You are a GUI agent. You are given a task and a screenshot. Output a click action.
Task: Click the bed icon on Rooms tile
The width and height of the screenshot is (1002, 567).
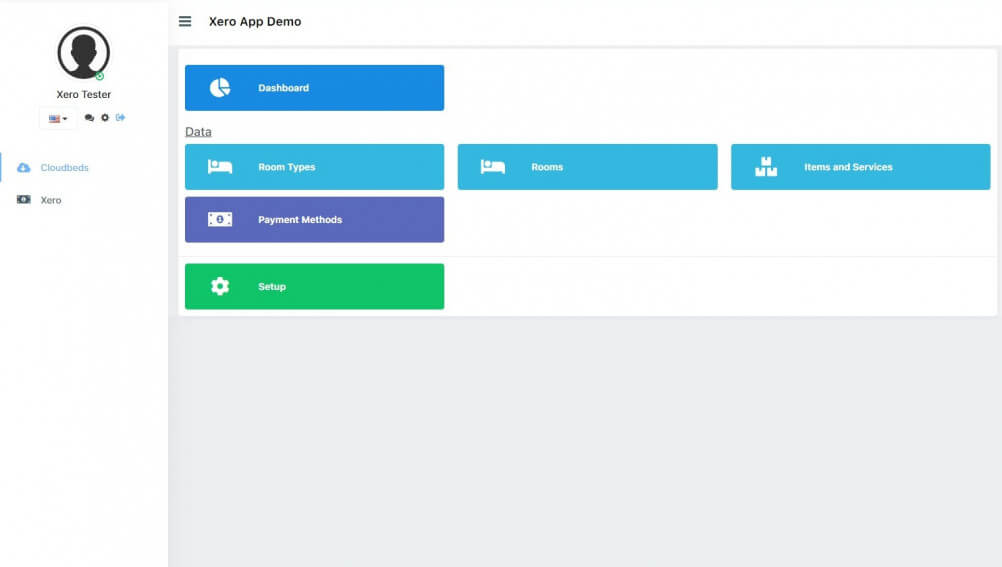[492, 167]
